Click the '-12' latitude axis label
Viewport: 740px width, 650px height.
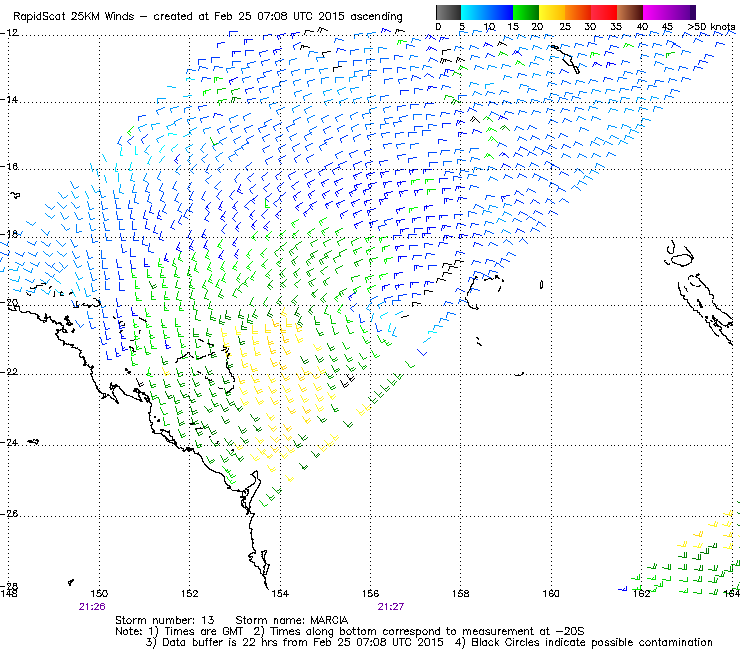pos(9,33)
